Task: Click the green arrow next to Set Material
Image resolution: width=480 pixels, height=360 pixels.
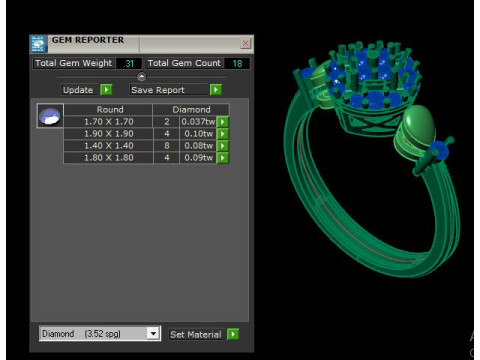Action: (x=233, y=334)
